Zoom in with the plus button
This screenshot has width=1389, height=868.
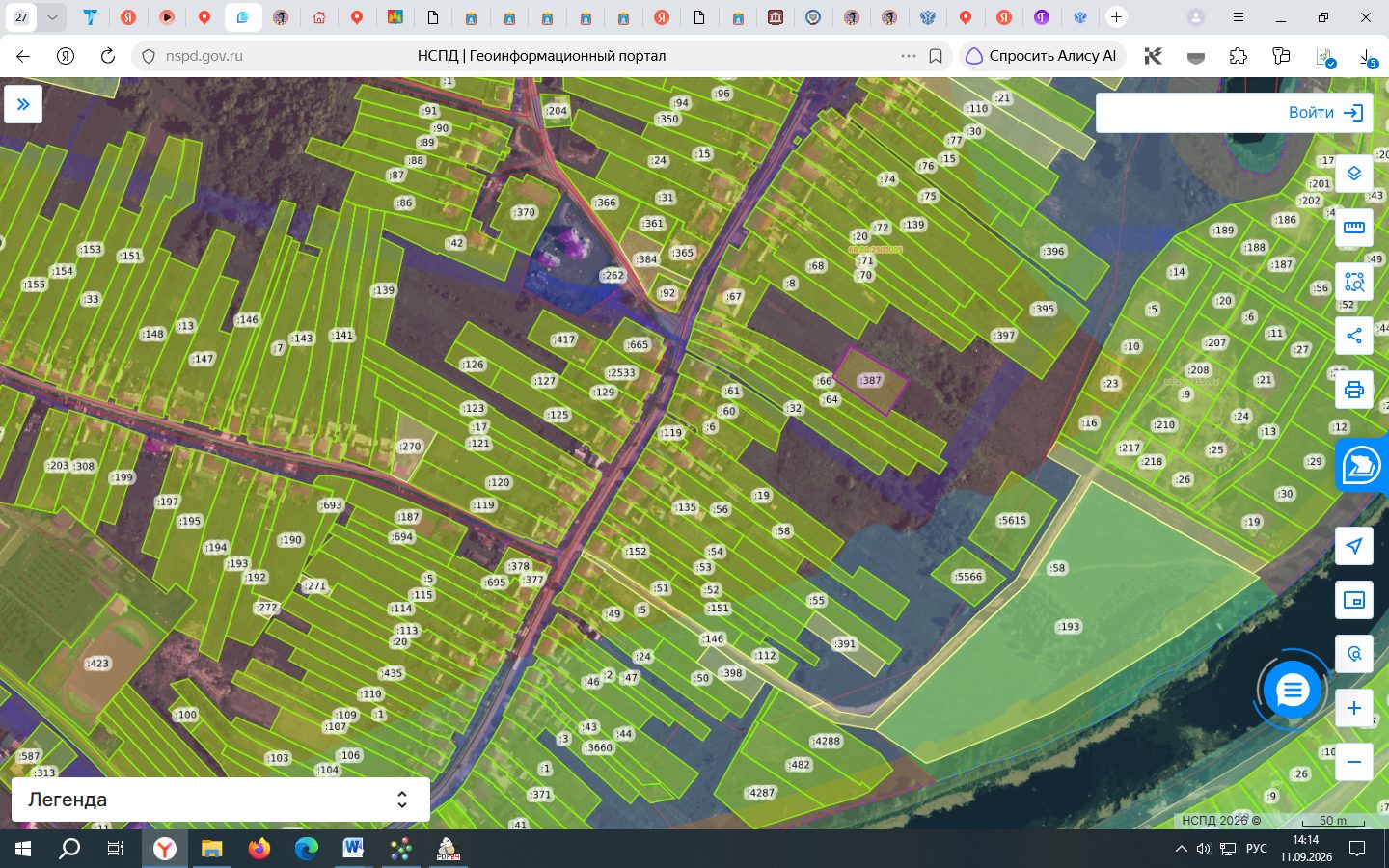1354,708
